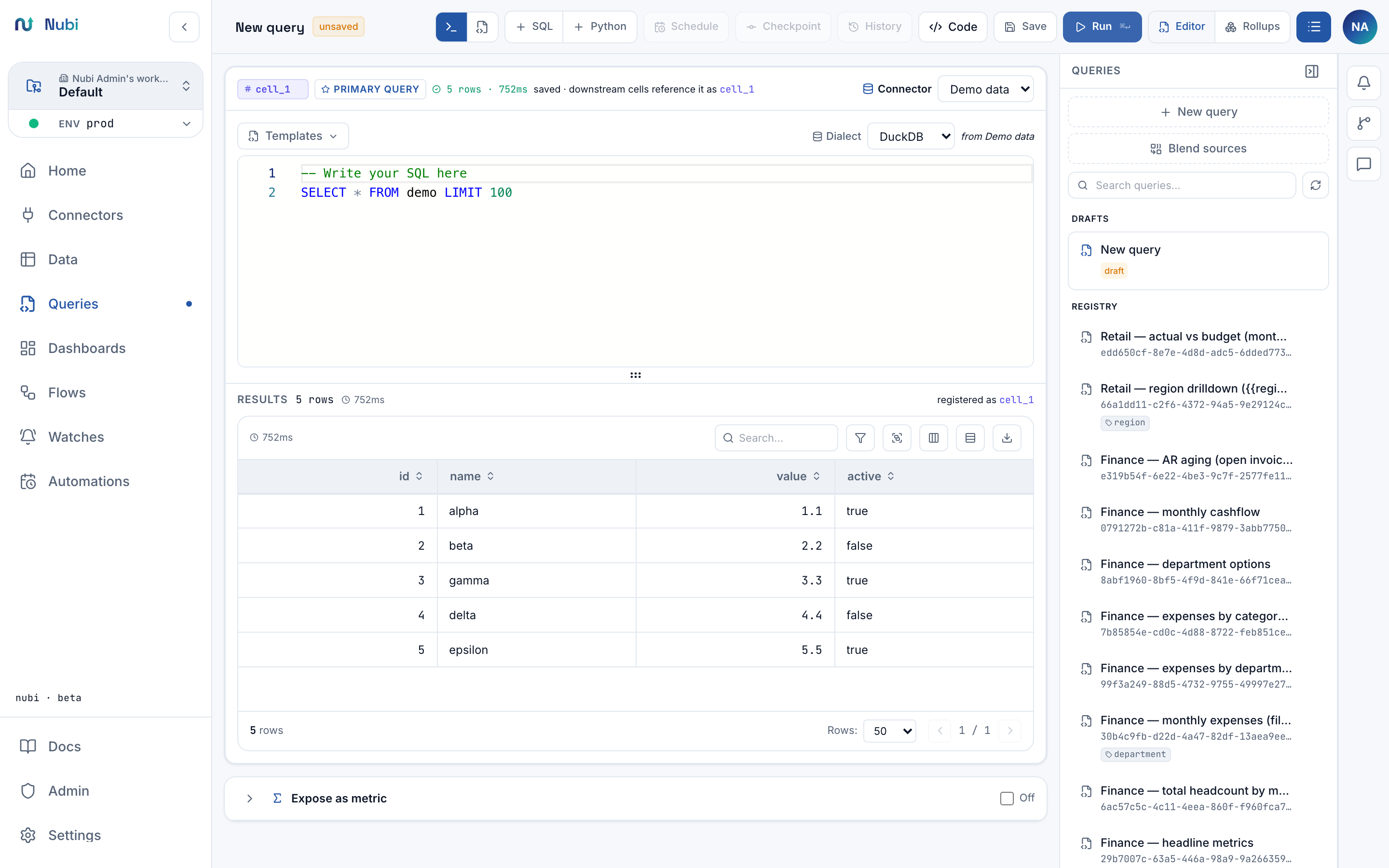The height and width of the screenshot is (868, 1389).
Task: Open Admin in the sidebar
Action: point(106,791)
